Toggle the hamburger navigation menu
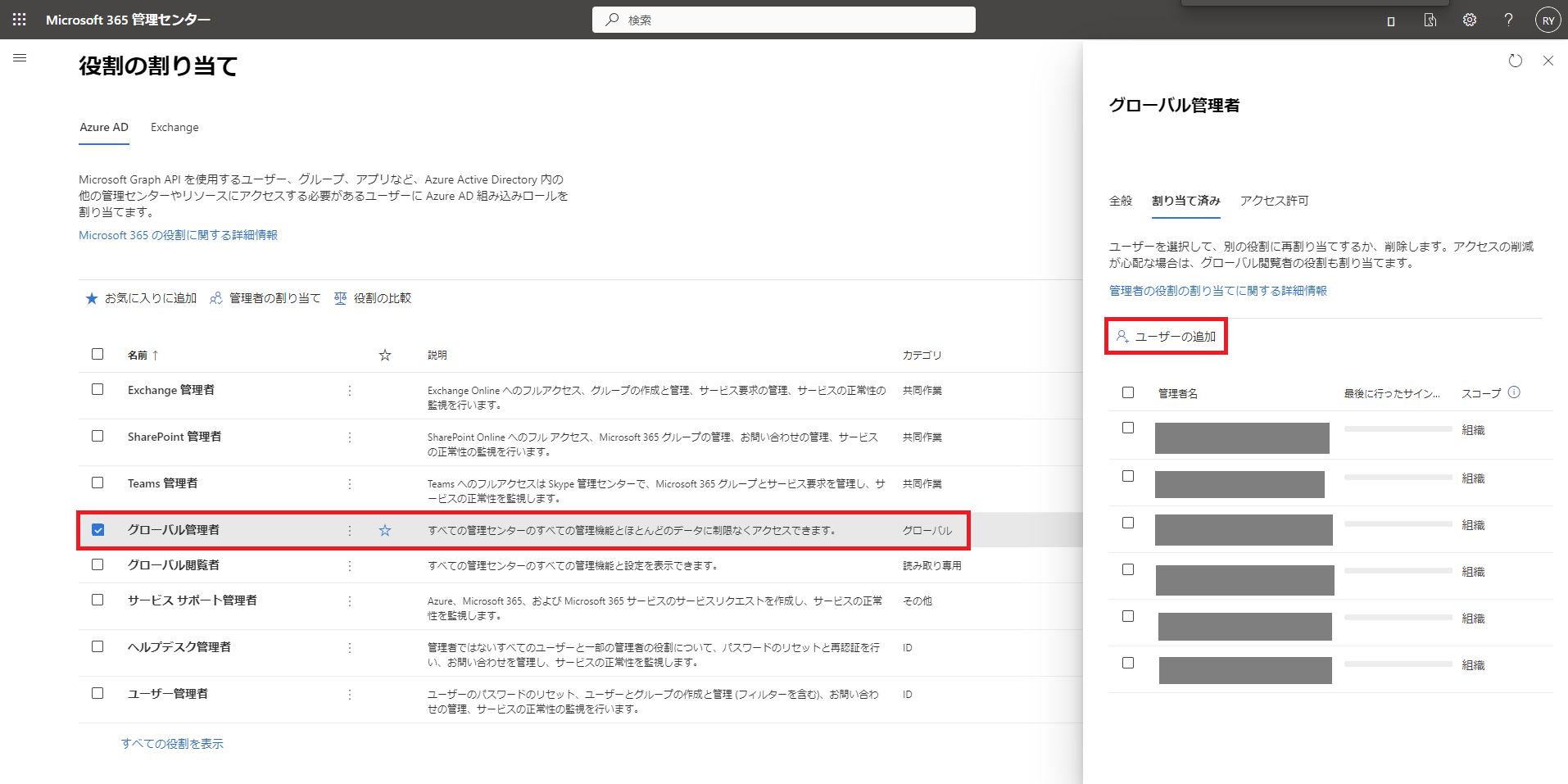 20,58
